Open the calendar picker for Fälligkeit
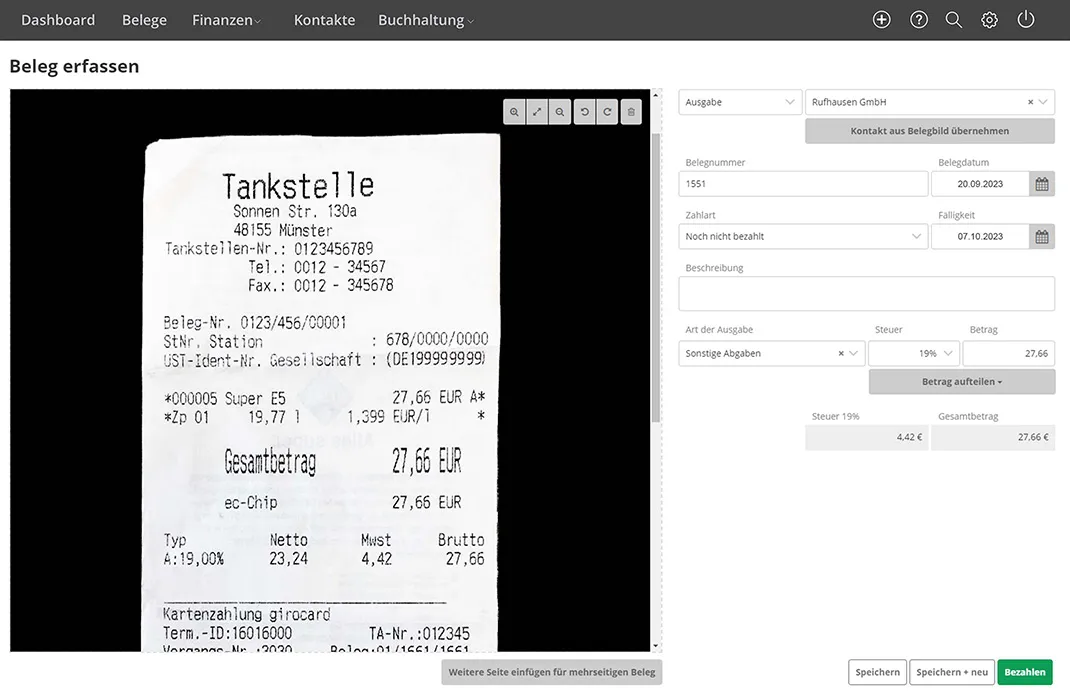 coord(1042,237)
